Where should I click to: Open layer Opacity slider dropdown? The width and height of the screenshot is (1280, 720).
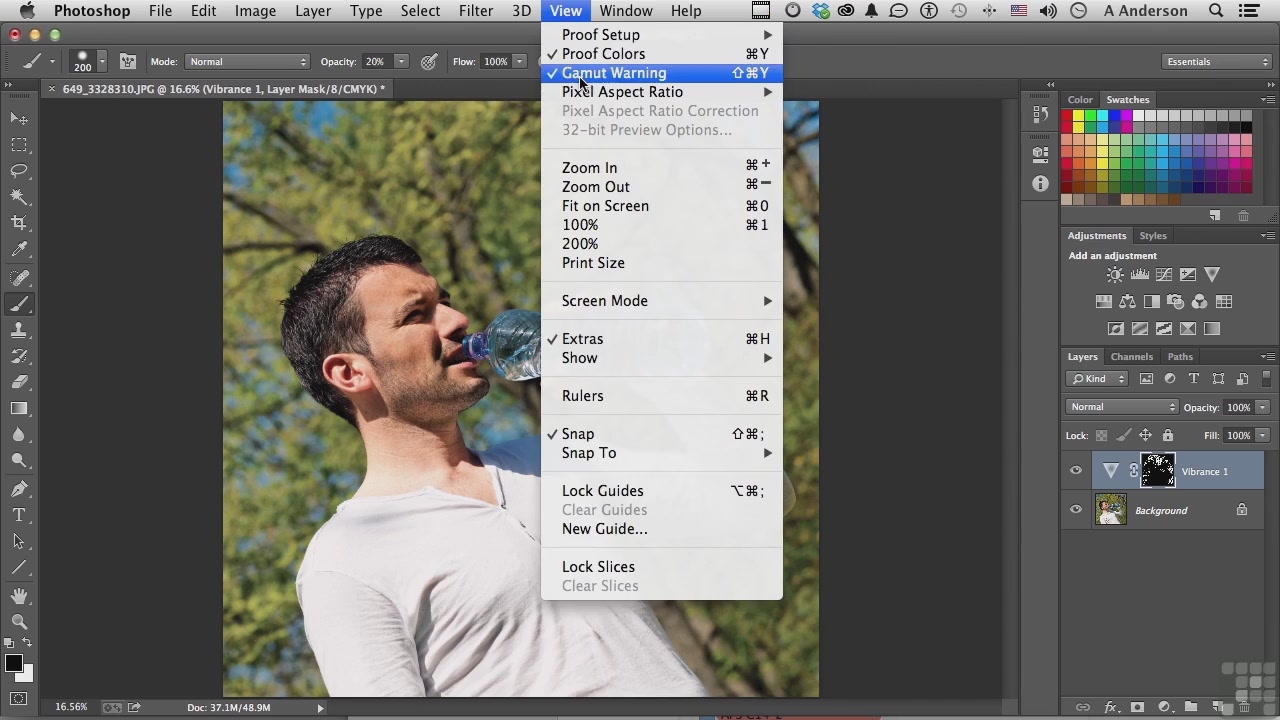[x=1262, y=407]
